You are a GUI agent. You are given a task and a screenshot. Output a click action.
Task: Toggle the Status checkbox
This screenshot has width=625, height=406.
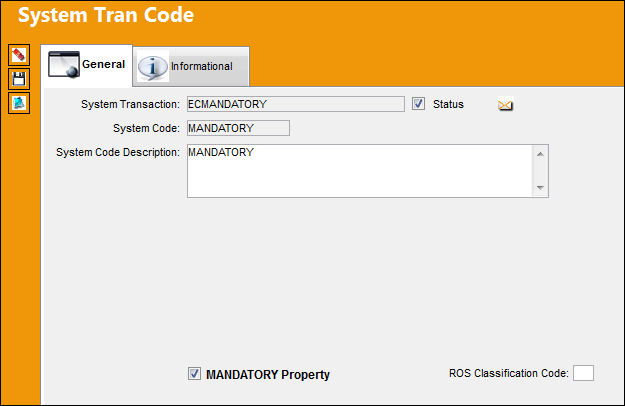tap(418, 104)
